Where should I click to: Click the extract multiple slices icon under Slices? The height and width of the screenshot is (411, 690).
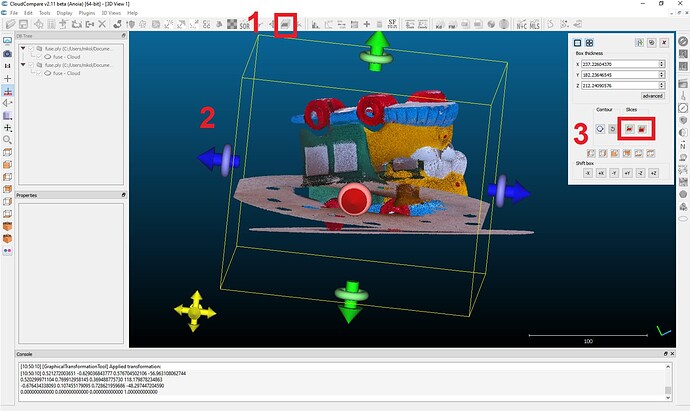tap(642, 129)
